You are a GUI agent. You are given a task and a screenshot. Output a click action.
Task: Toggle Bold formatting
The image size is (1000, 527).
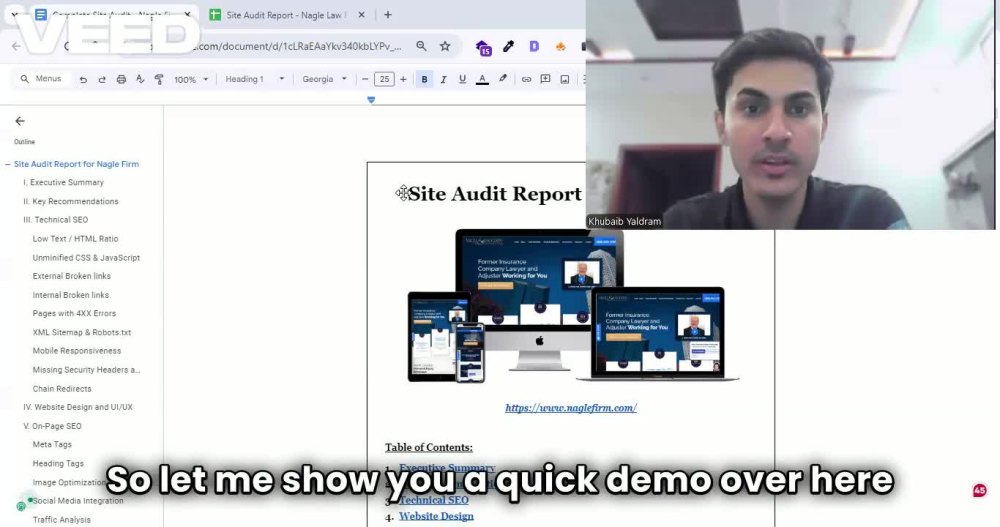(x=424, y=80)
